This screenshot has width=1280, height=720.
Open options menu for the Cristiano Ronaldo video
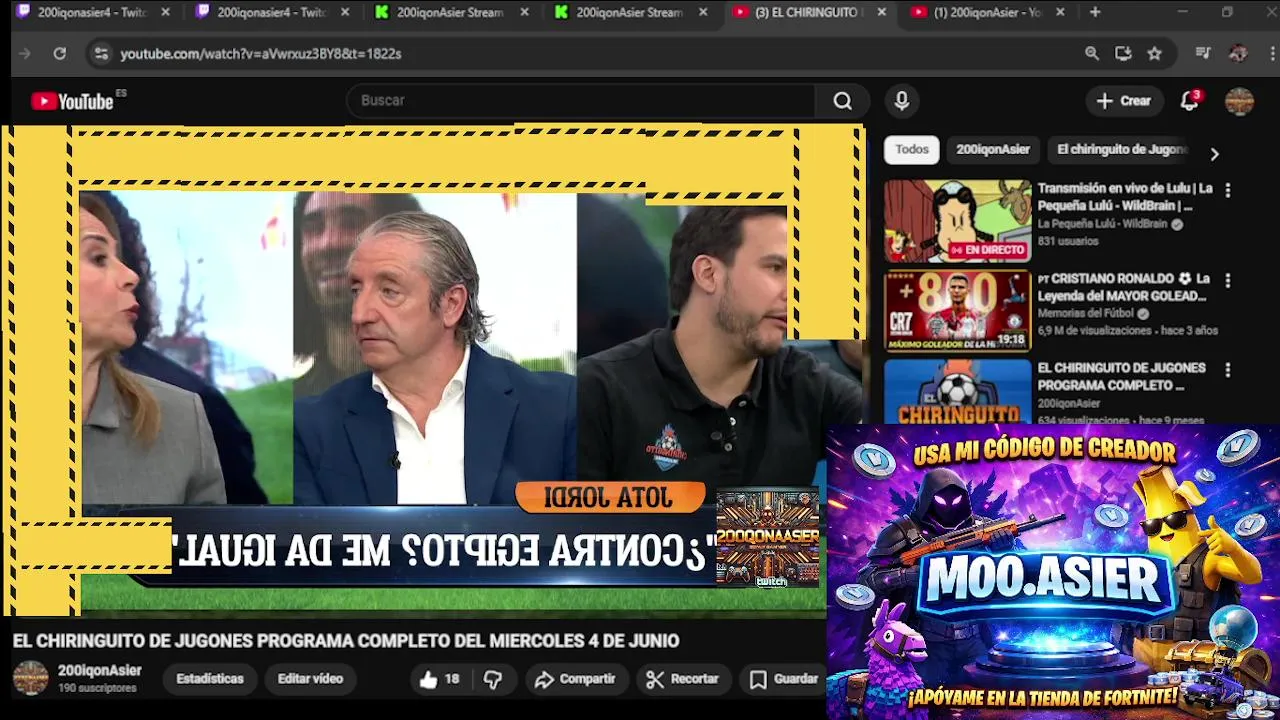click(x=1228, y=280)
